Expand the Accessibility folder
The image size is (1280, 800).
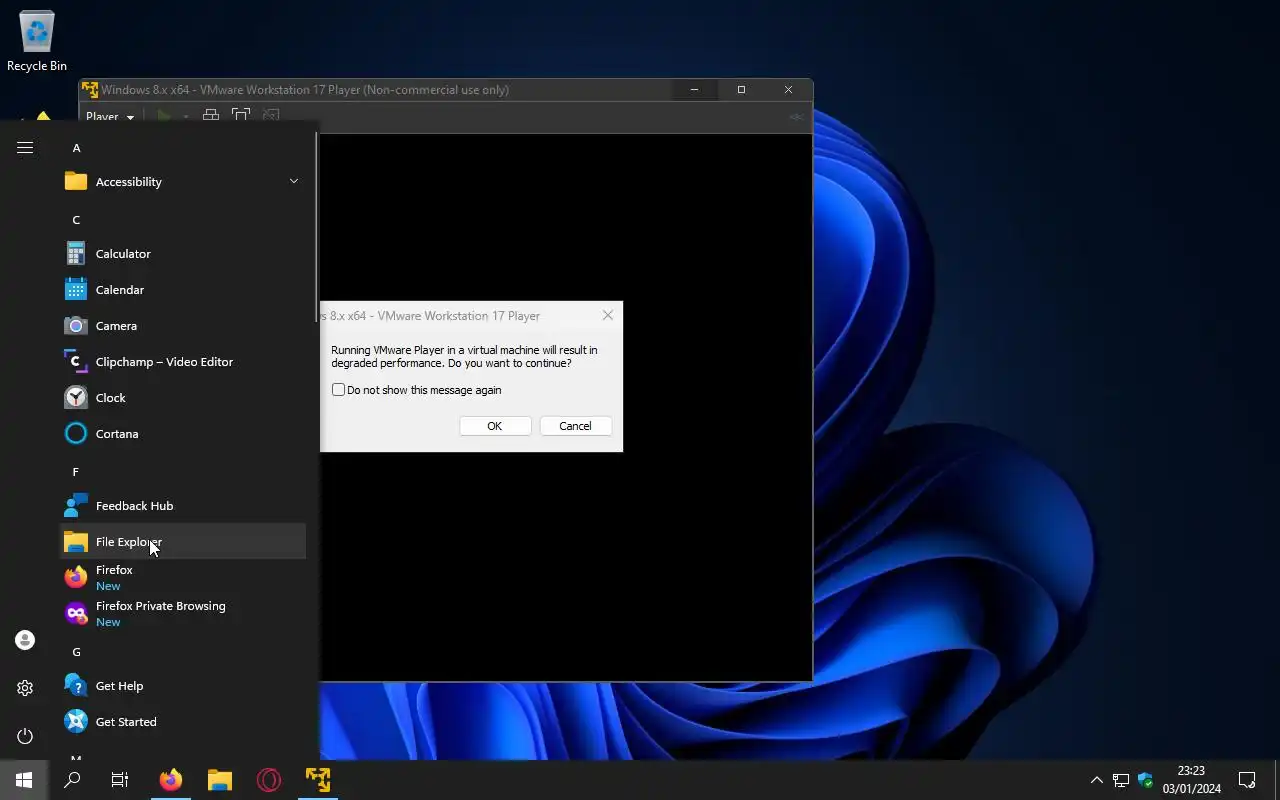[183, 182]
